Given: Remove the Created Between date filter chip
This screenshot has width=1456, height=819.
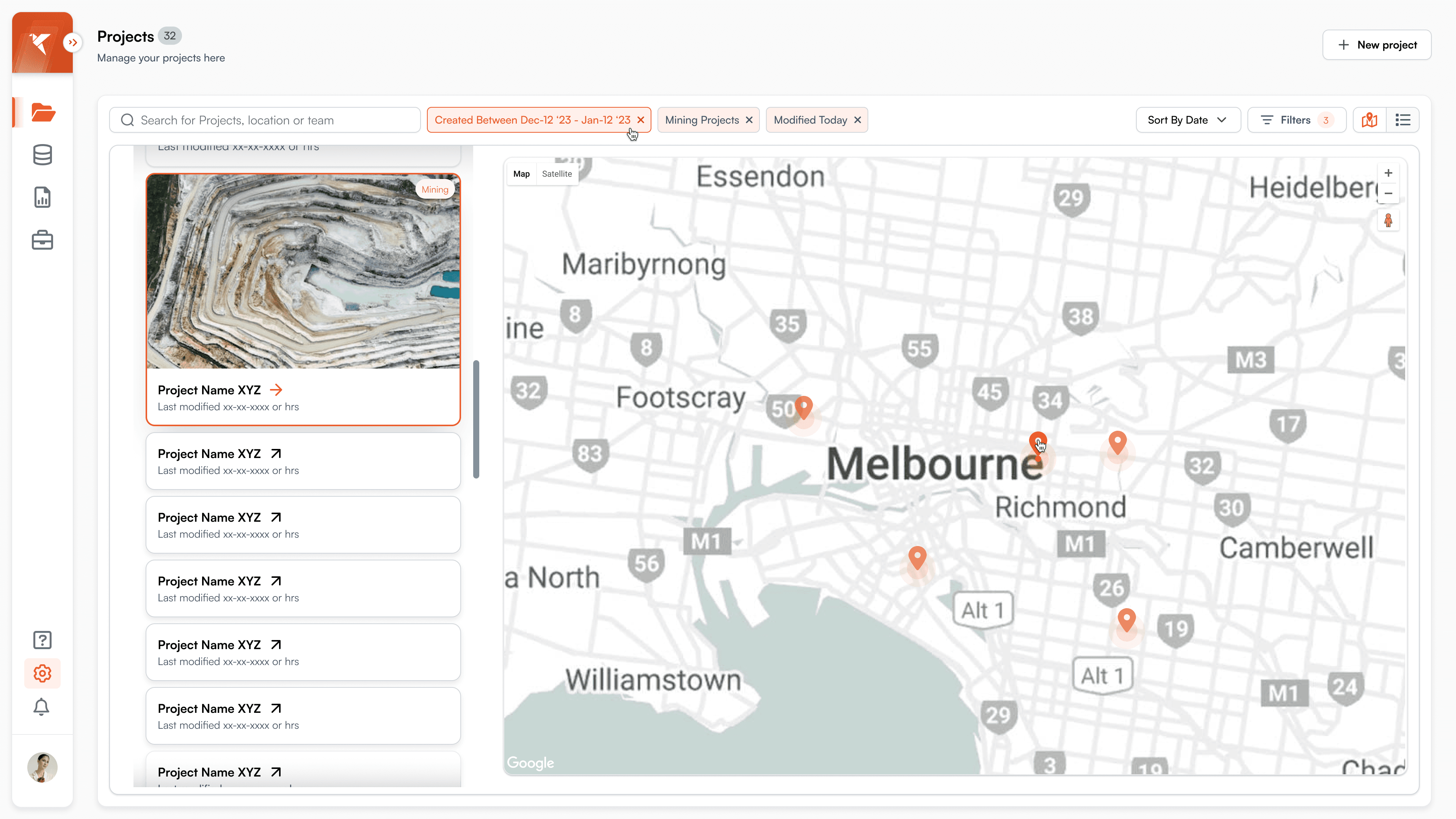Looking at the screenshot, I should (641, 120).
